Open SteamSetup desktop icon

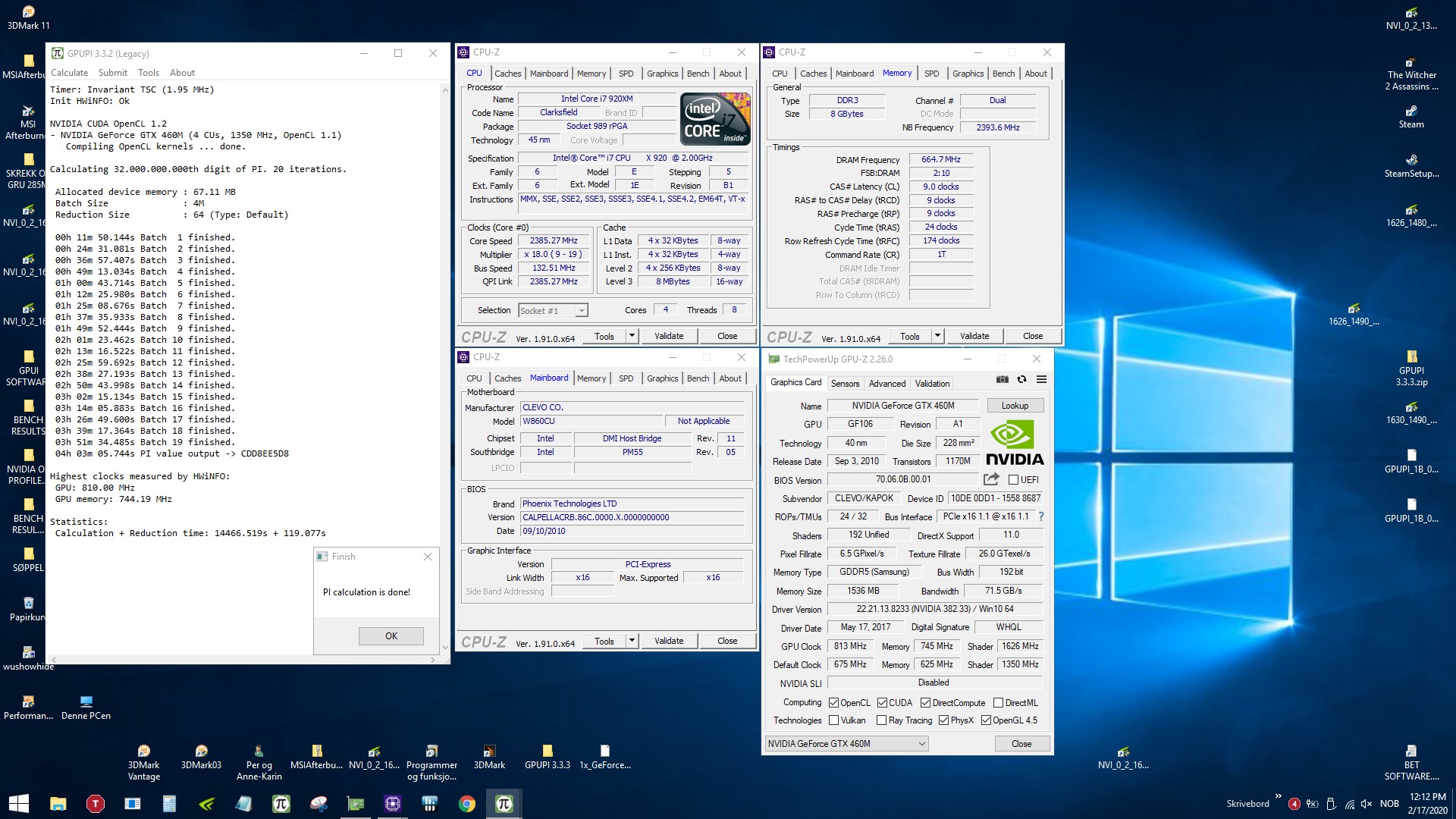(1411, 165)
